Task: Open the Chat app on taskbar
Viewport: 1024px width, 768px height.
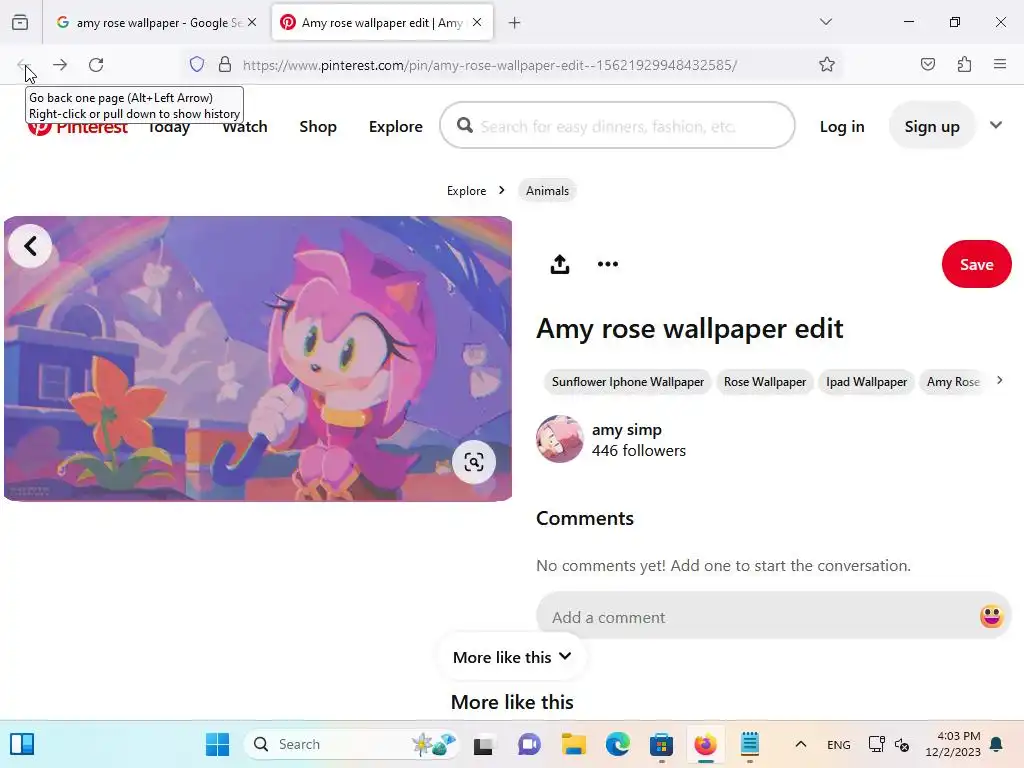Action: coord(528,744)
